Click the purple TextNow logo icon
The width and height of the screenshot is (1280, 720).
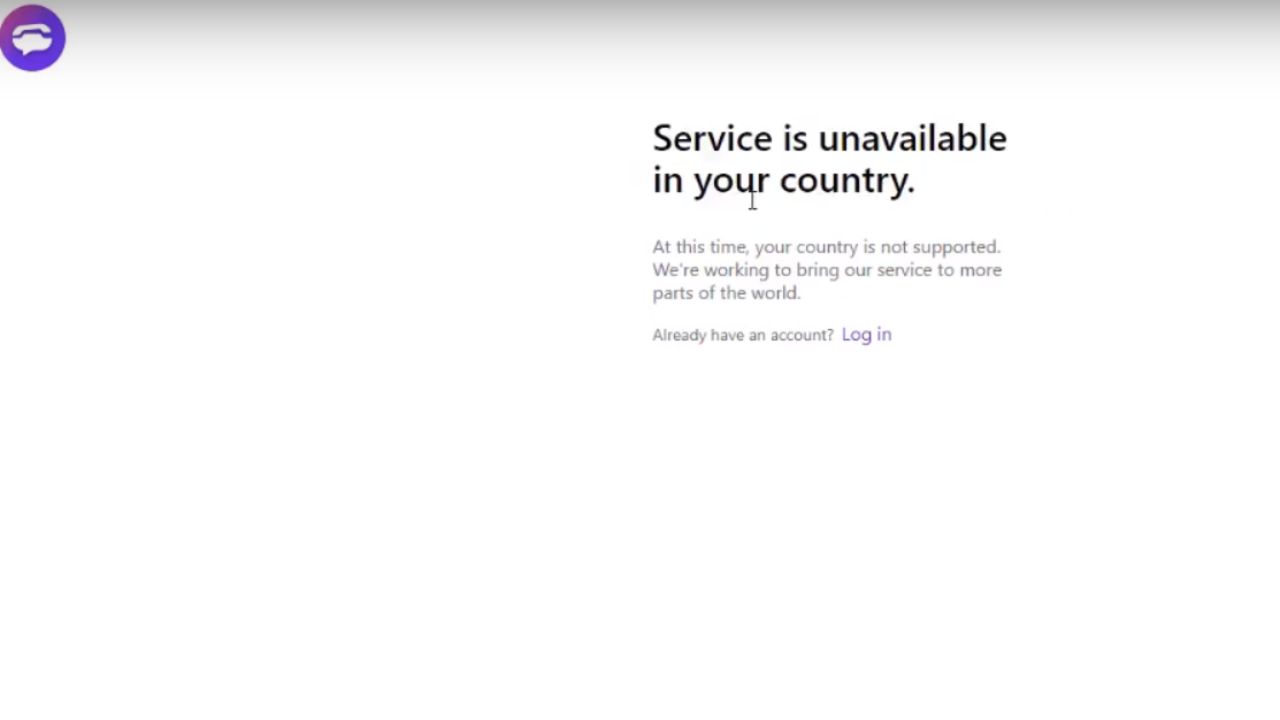click(x=33, y=38)
